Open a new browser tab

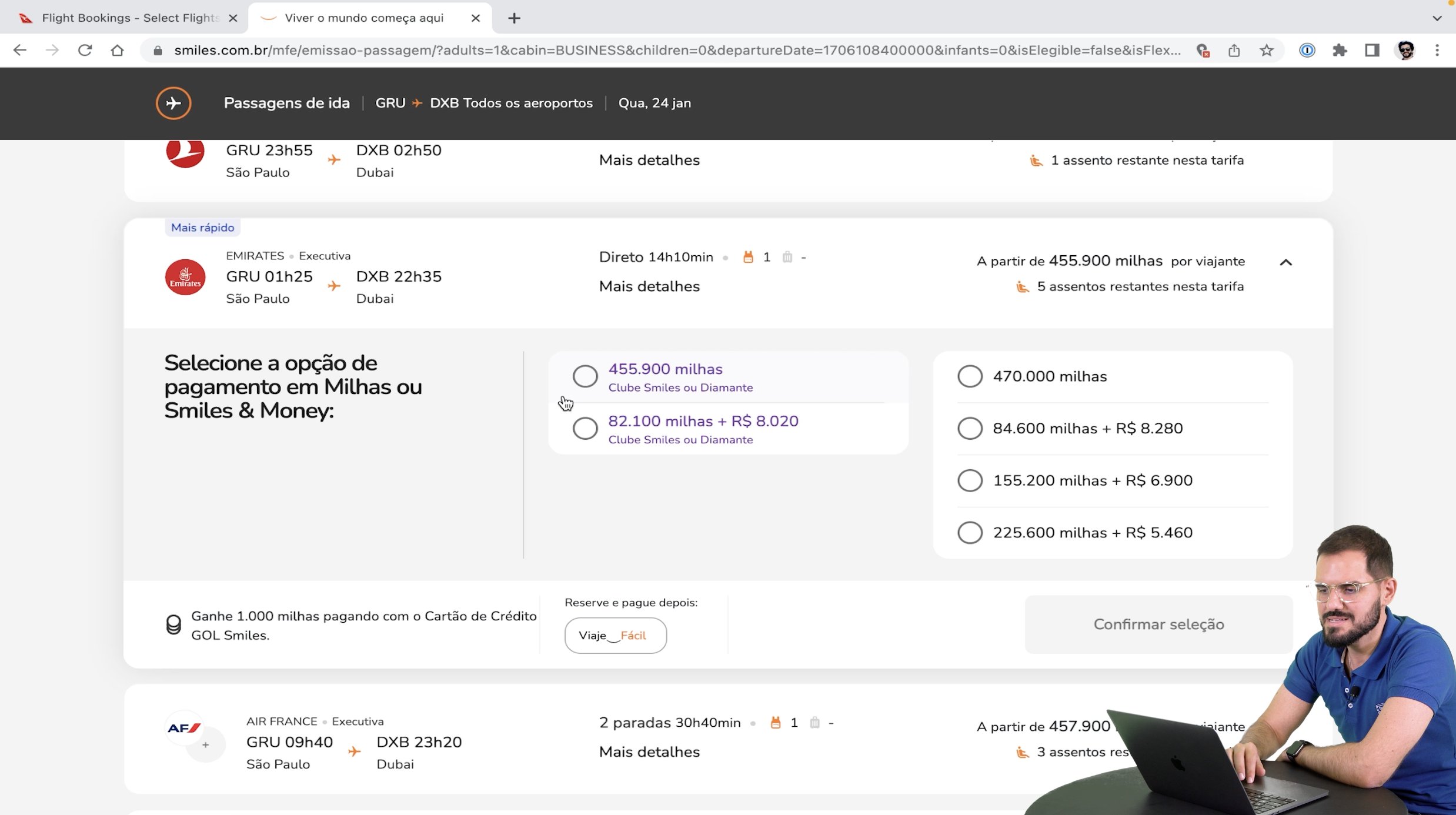click(x=514, y=18)
